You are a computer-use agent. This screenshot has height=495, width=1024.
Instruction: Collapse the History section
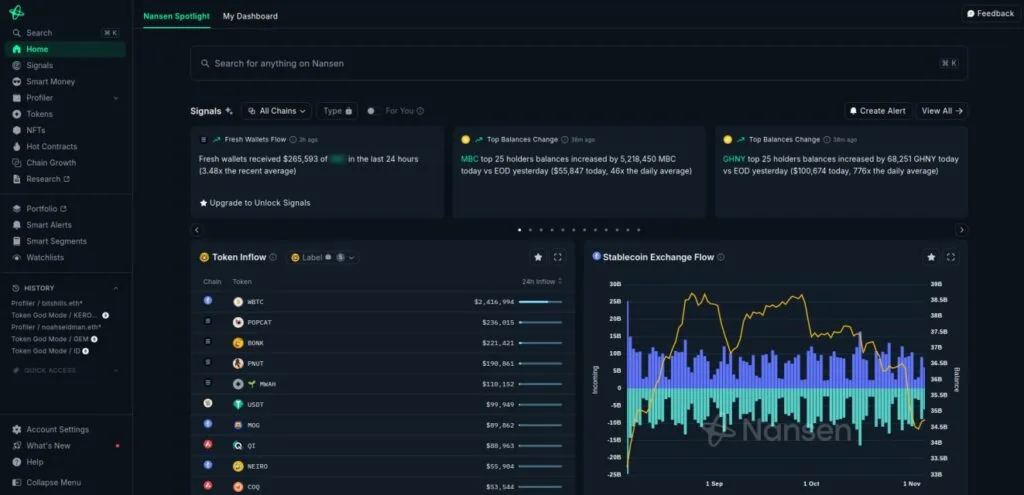[116, 288]
